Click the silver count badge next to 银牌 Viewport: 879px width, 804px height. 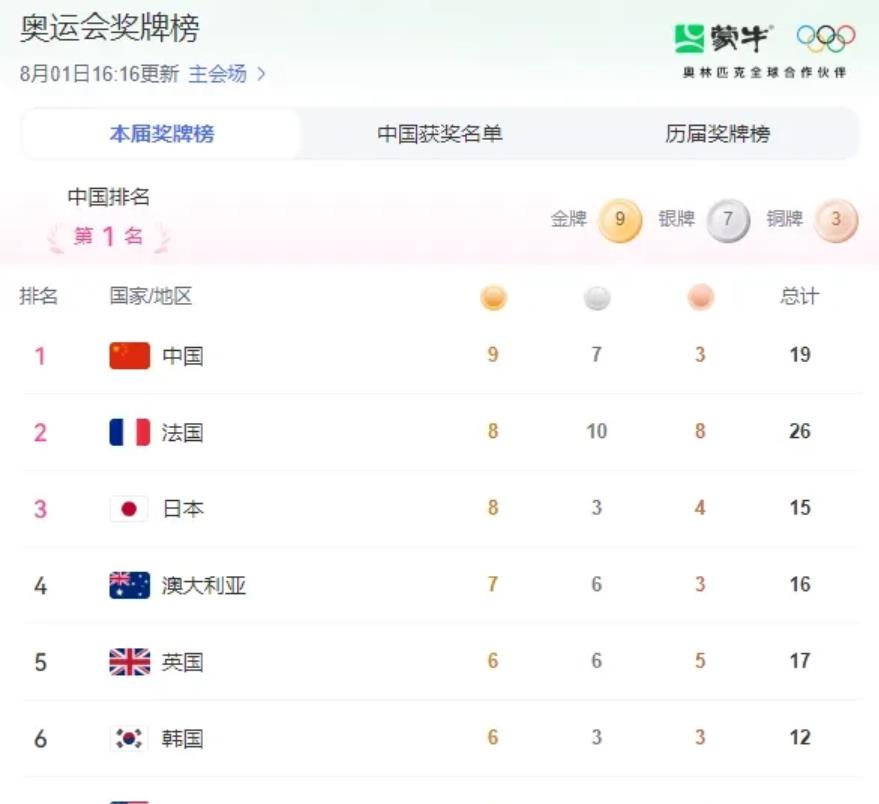(x=728, y=221)
